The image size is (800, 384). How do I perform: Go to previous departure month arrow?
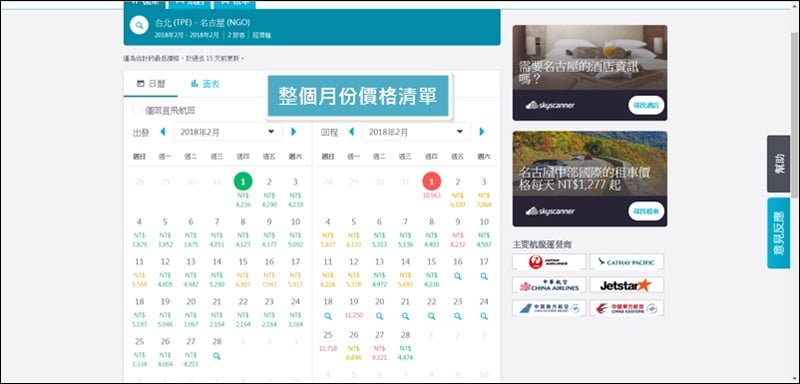(x=163, y=132)
